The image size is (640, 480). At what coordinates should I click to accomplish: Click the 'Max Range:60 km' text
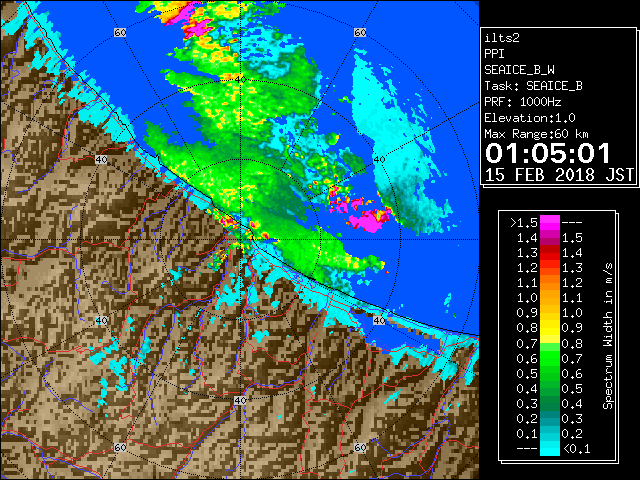coord(536,134)
